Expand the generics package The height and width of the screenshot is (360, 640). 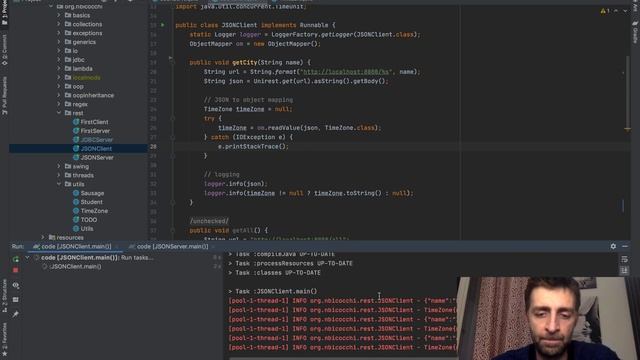(x=59, y=42)
